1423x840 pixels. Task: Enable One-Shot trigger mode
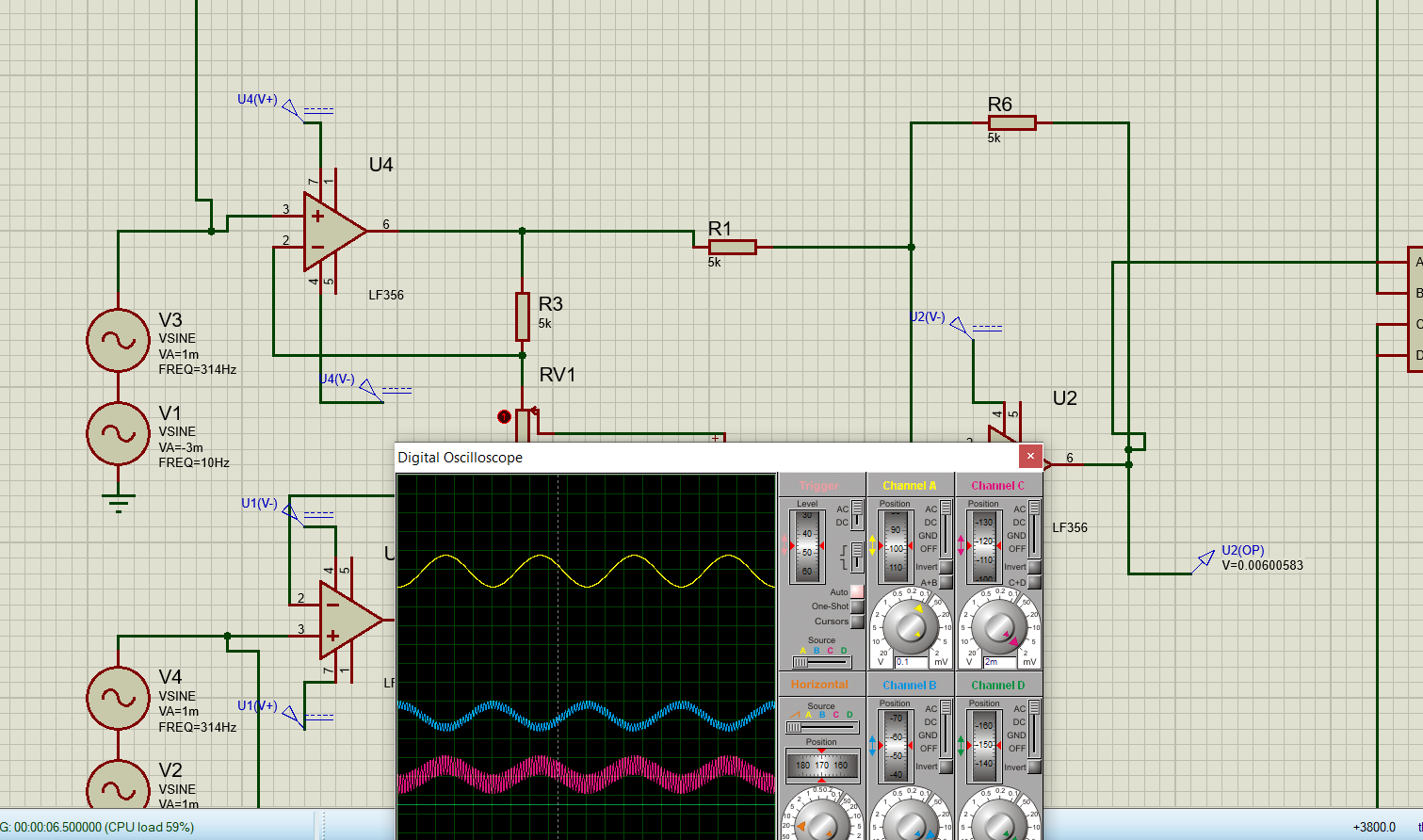pyautogui.click(x=857, y=606)
